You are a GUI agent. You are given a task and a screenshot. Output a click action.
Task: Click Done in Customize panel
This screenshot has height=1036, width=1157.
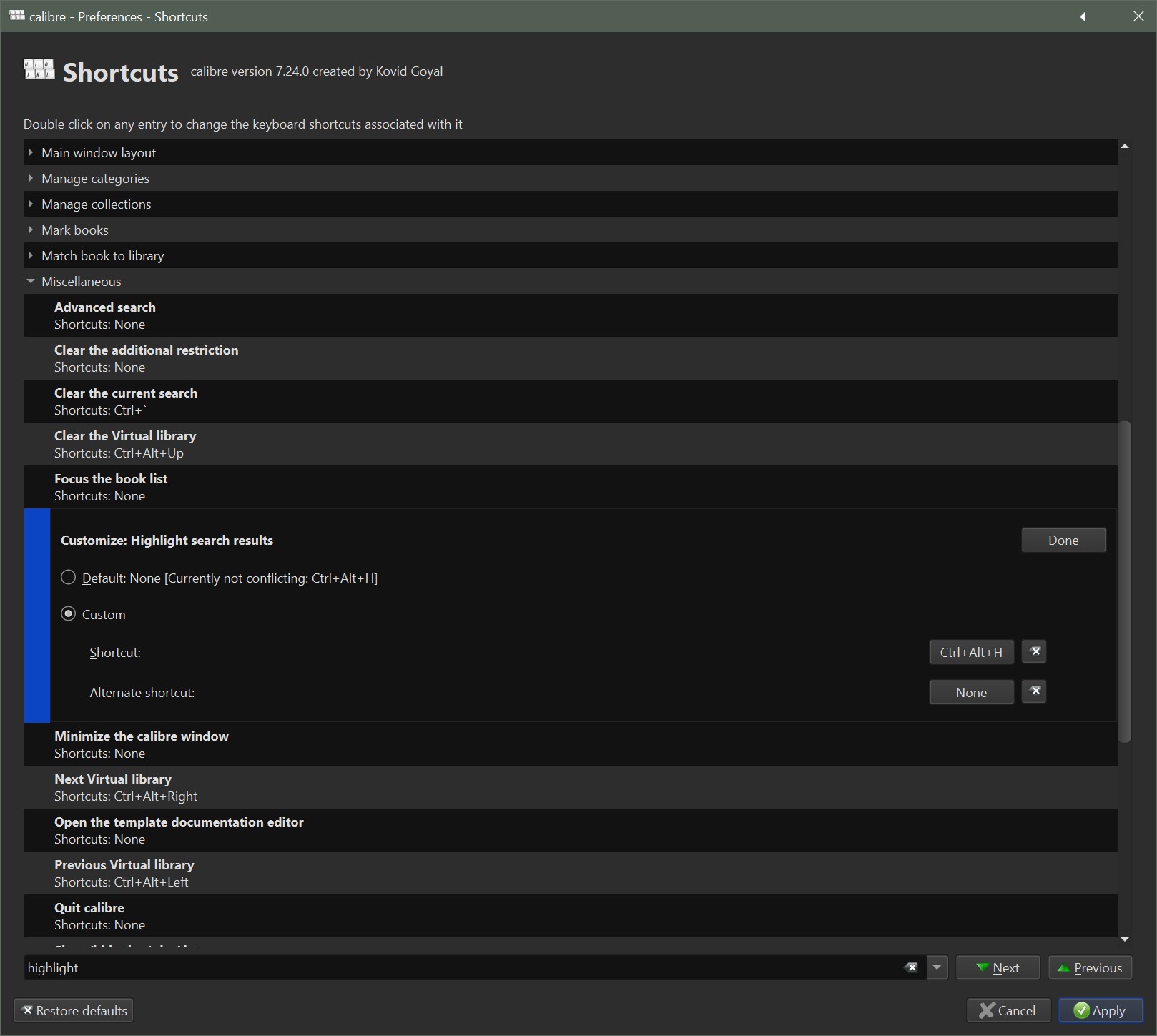1063,540
